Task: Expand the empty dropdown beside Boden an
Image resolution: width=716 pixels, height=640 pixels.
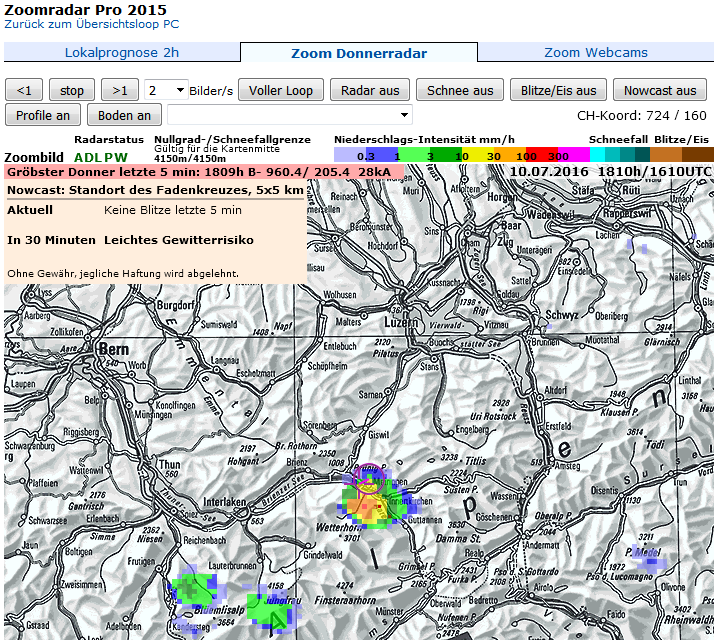Action: pyautogui.click(x=290, y=115)
